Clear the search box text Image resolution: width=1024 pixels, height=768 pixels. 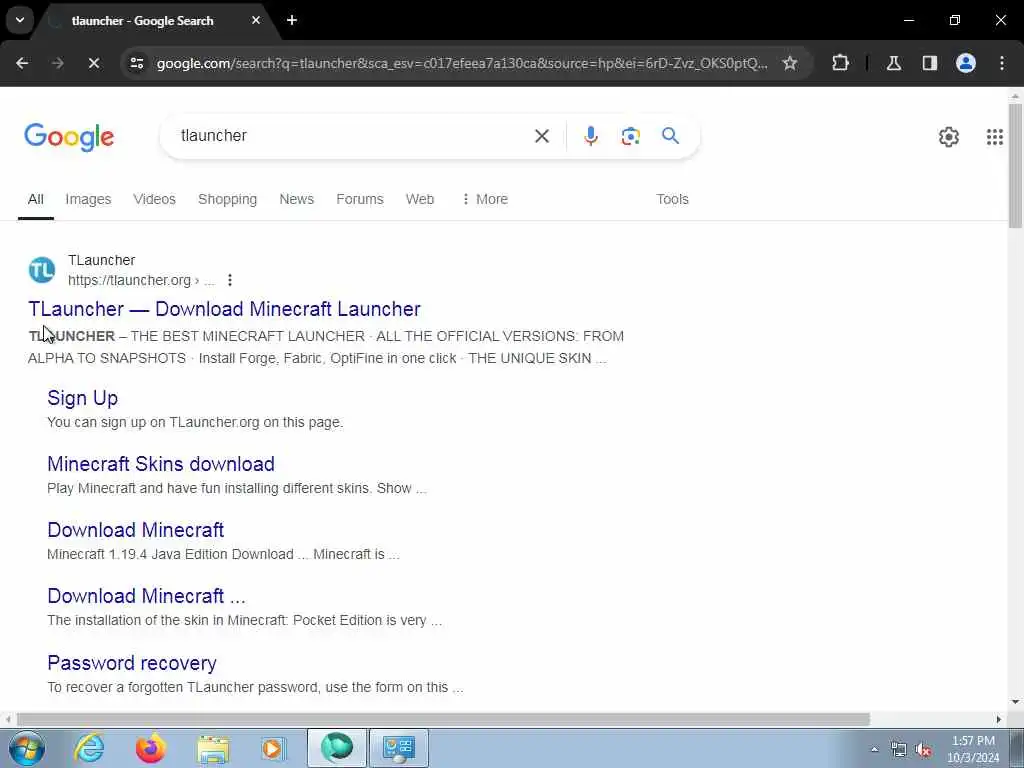coord(541,136)
